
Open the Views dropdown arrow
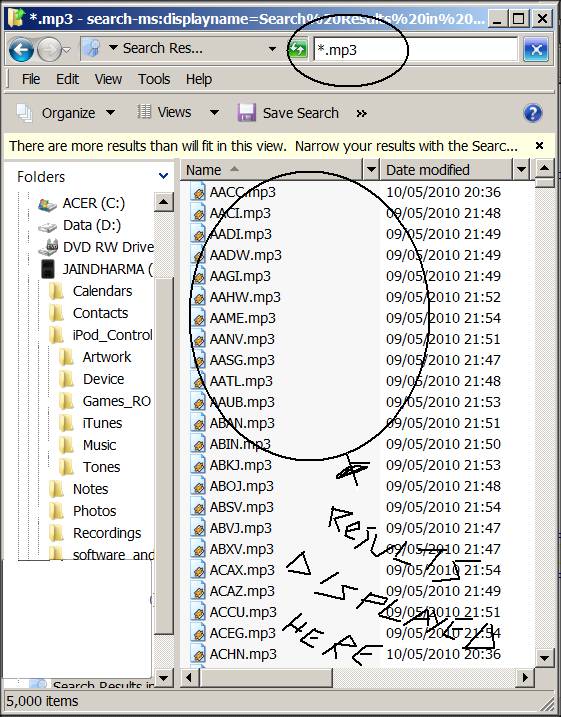(x=214, y=112)
